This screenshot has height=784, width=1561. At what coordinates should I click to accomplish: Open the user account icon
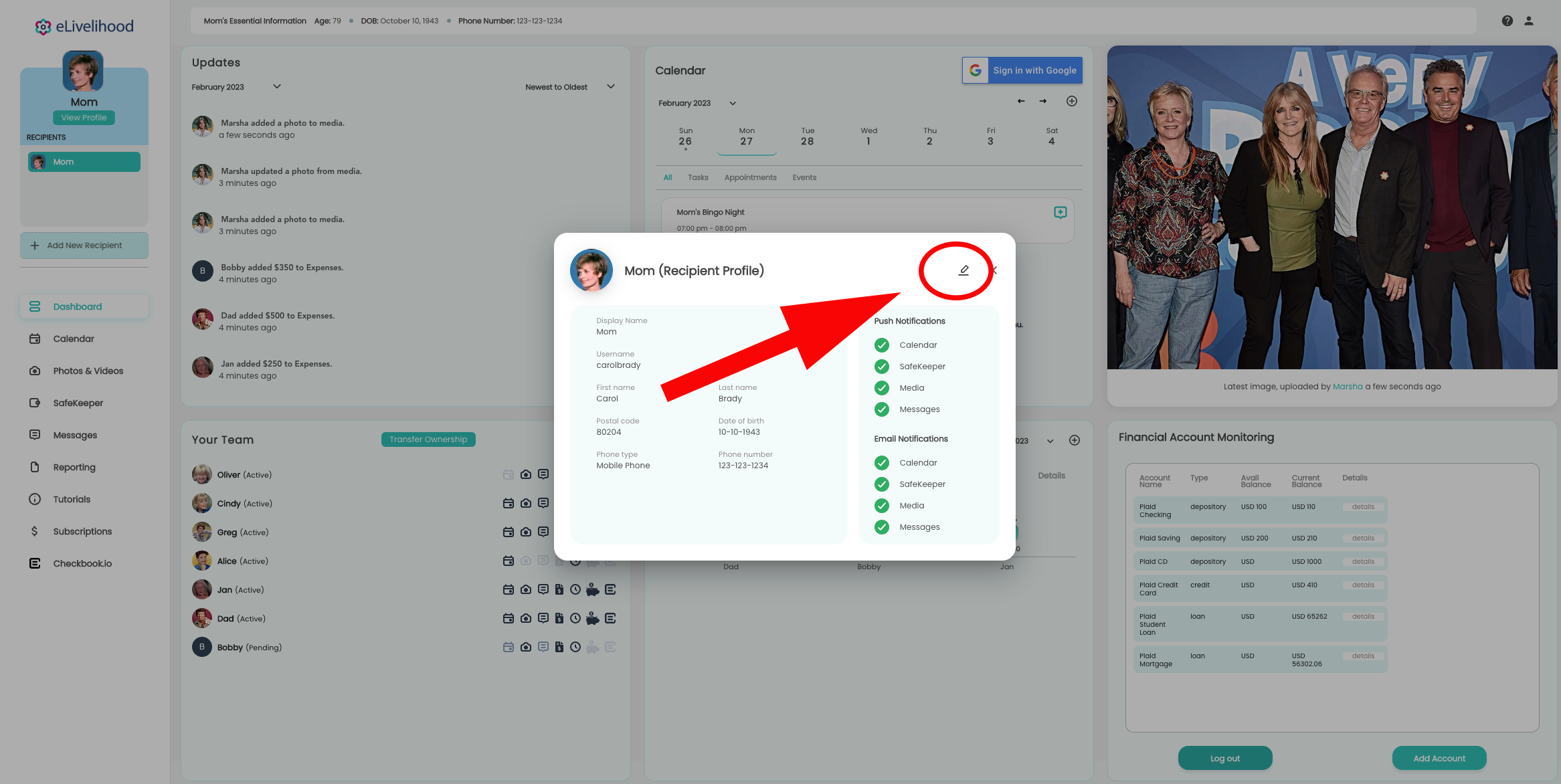(x=1529, y=21)
